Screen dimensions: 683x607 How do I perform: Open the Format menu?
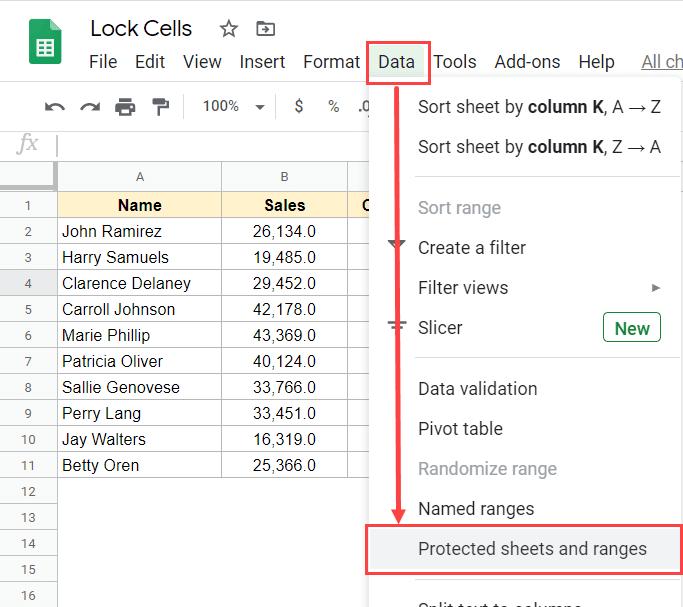(x=331, y=62)
